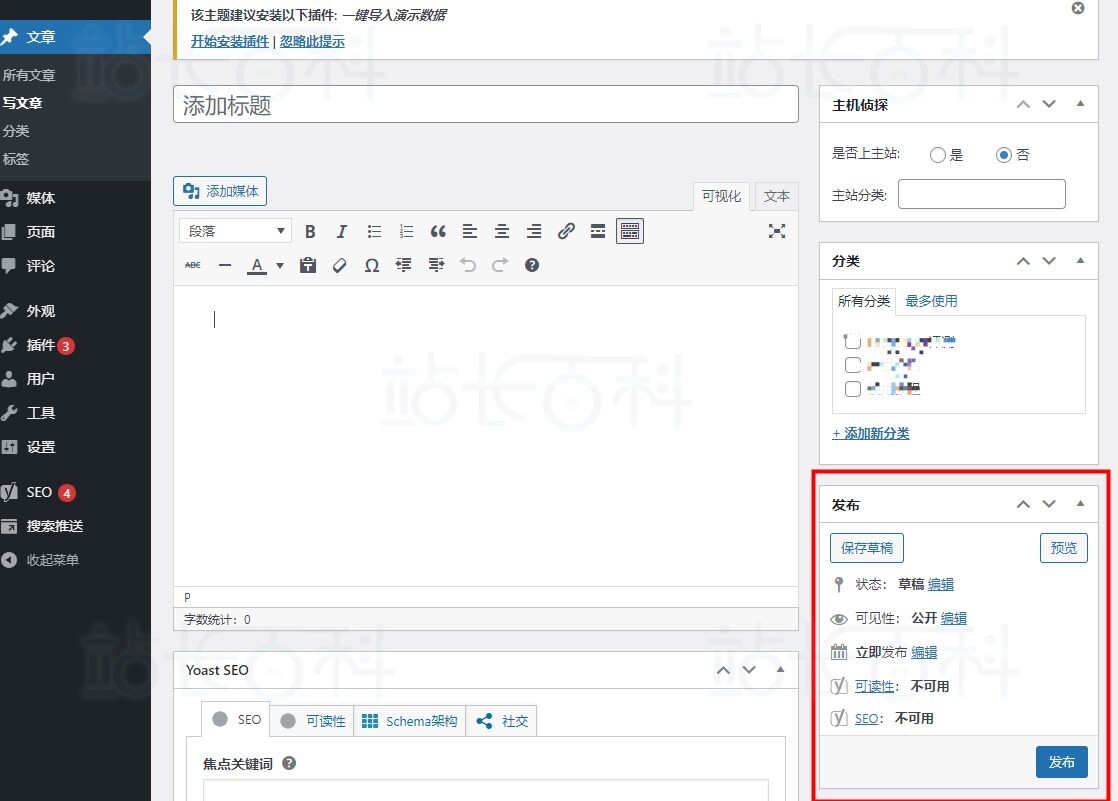Click the 开始安装插件 link
Viewport: 1118px width, 801px height.
tap(230, 41)
